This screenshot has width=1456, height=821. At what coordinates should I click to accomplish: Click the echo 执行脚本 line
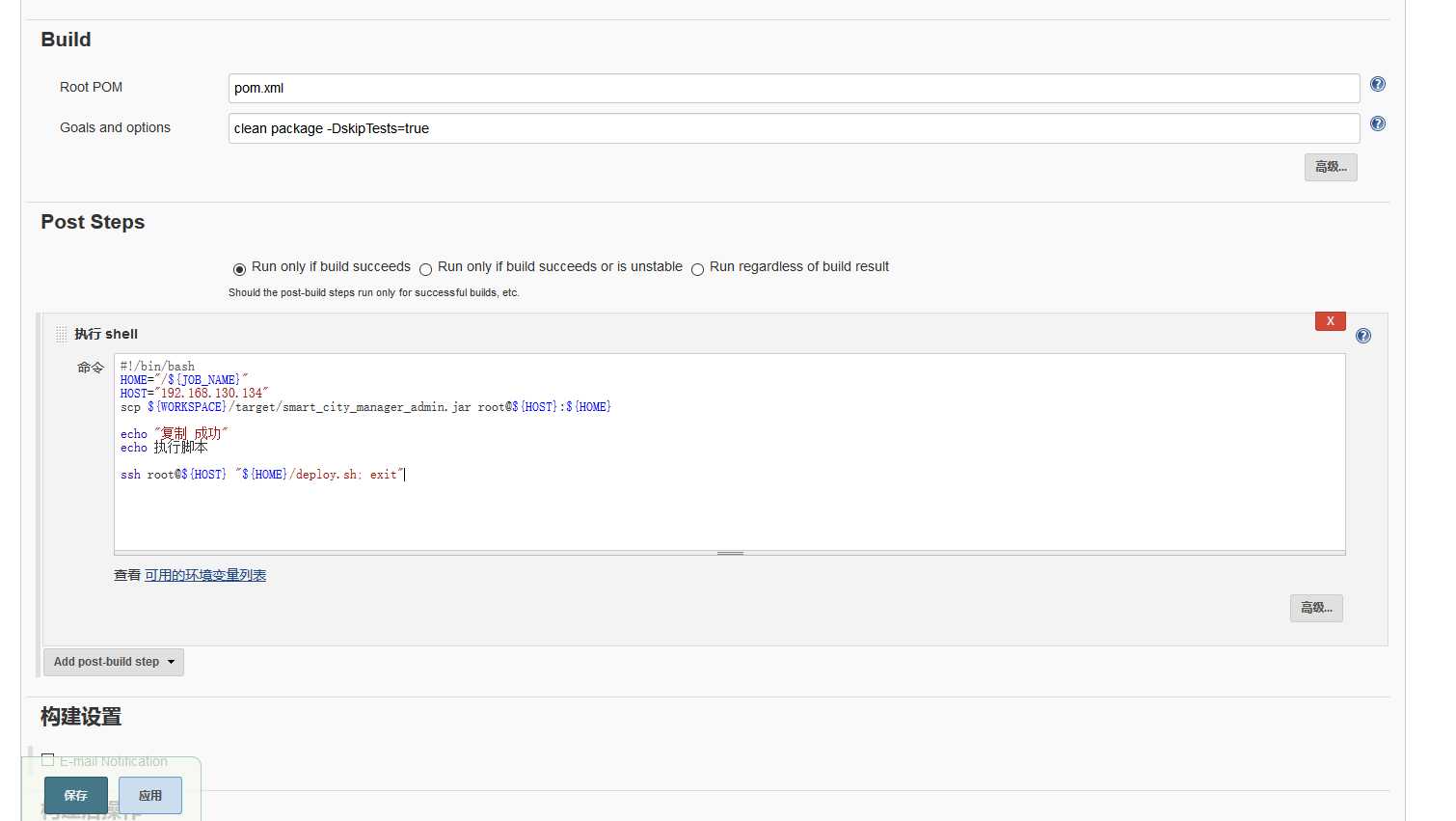(x=164, y=448)
